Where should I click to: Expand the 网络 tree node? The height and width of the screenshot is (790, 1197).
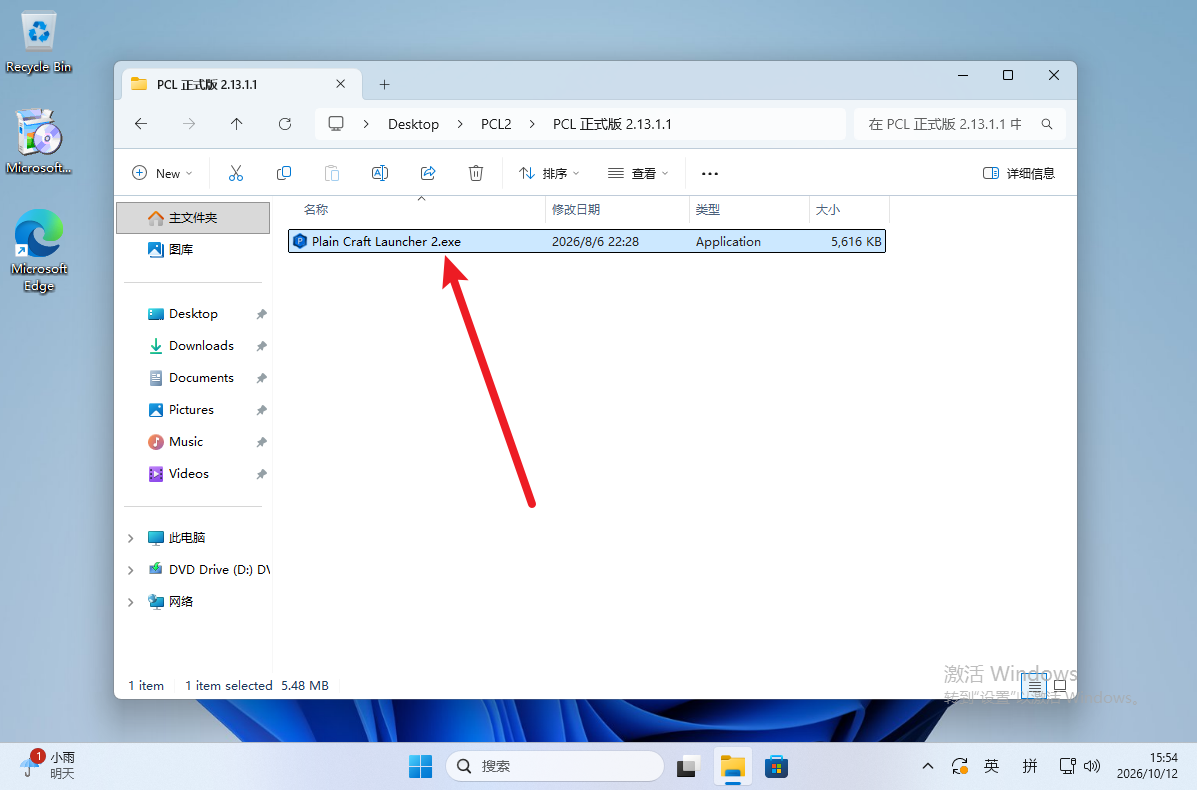pyautogui.click(x=131, y=602)
